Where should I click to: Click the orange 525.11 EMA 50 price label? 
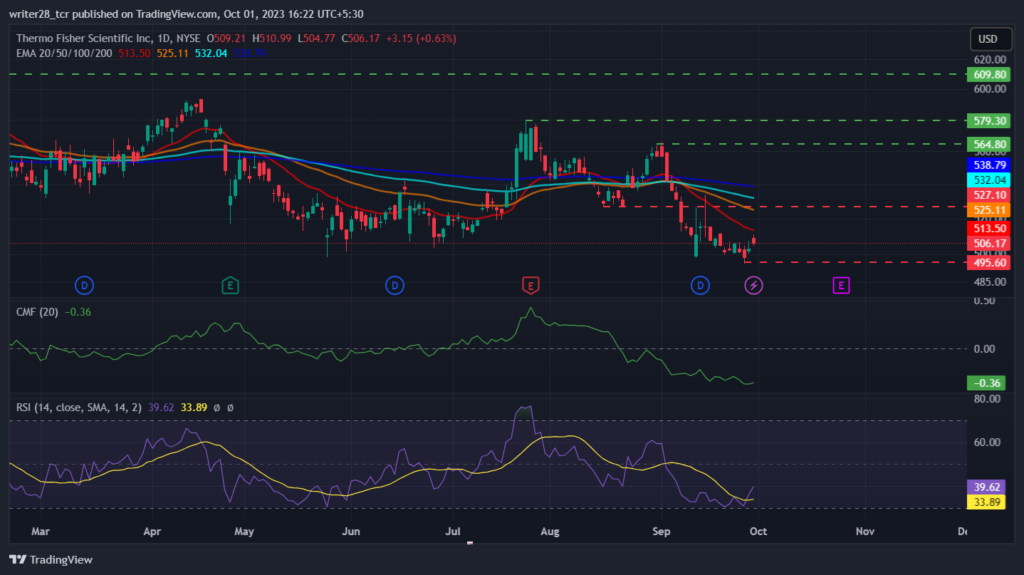click(989, 210)
